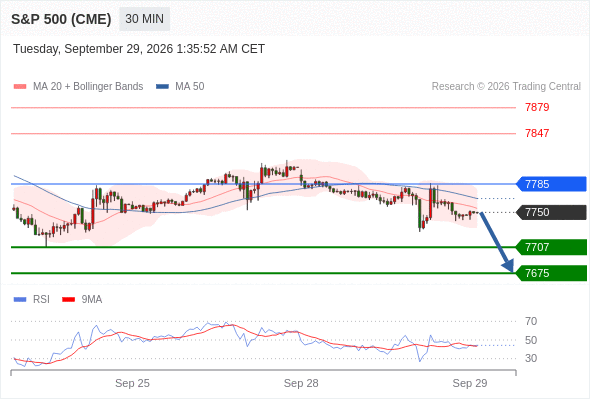Click the black 7750 current price tag

click(551, 212)
